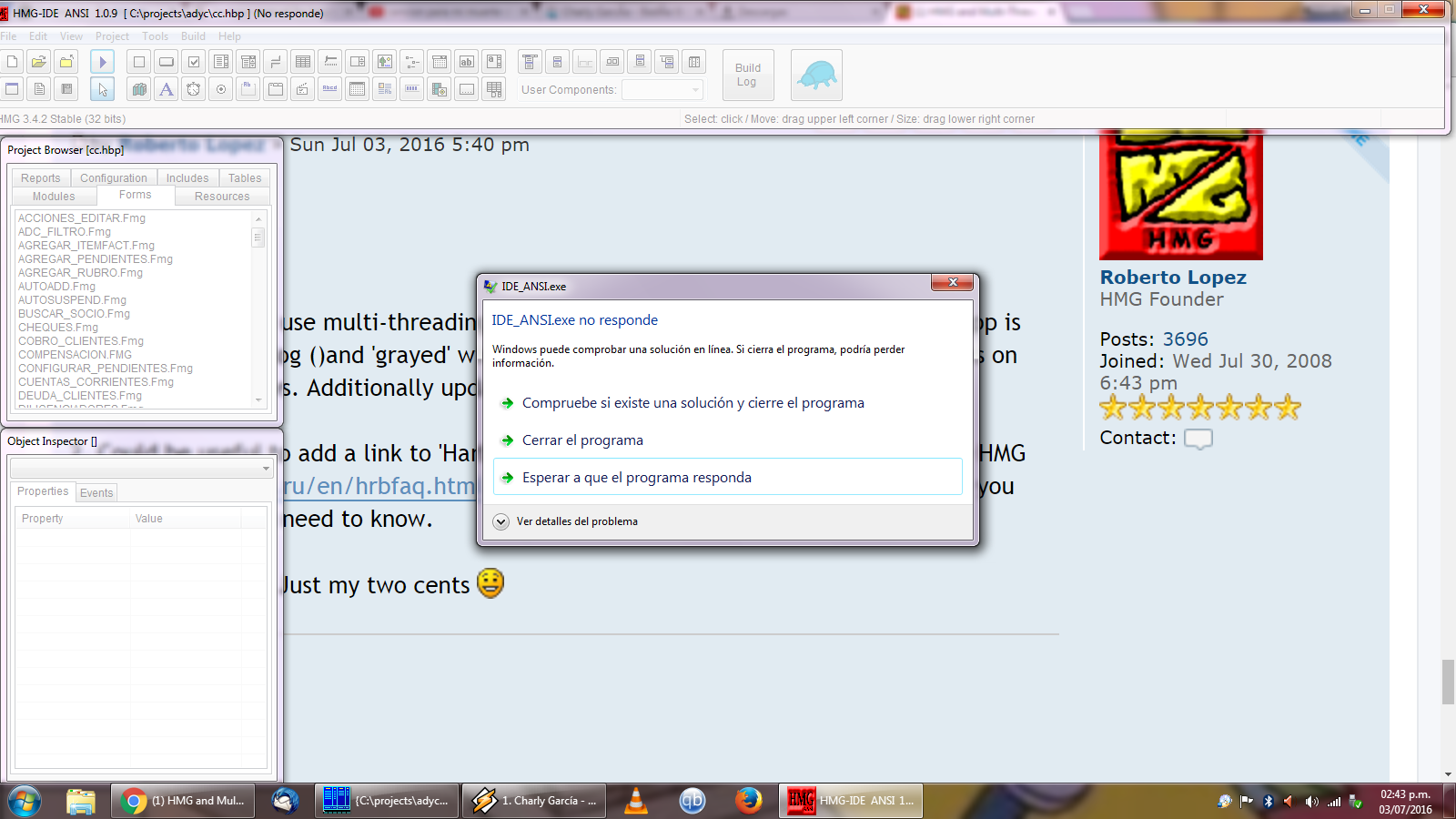Select the Browse table control icon
The height and width of the screenshot is (819, 1456).
[x=494, y=89]
